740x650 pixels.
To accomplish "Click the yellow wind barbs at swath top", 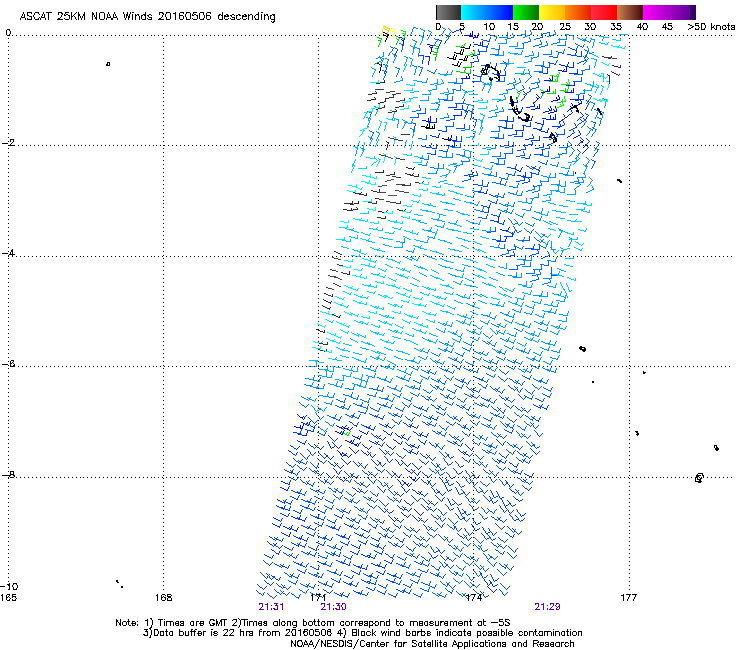I will pyautogui.click(x=387, y=32).
